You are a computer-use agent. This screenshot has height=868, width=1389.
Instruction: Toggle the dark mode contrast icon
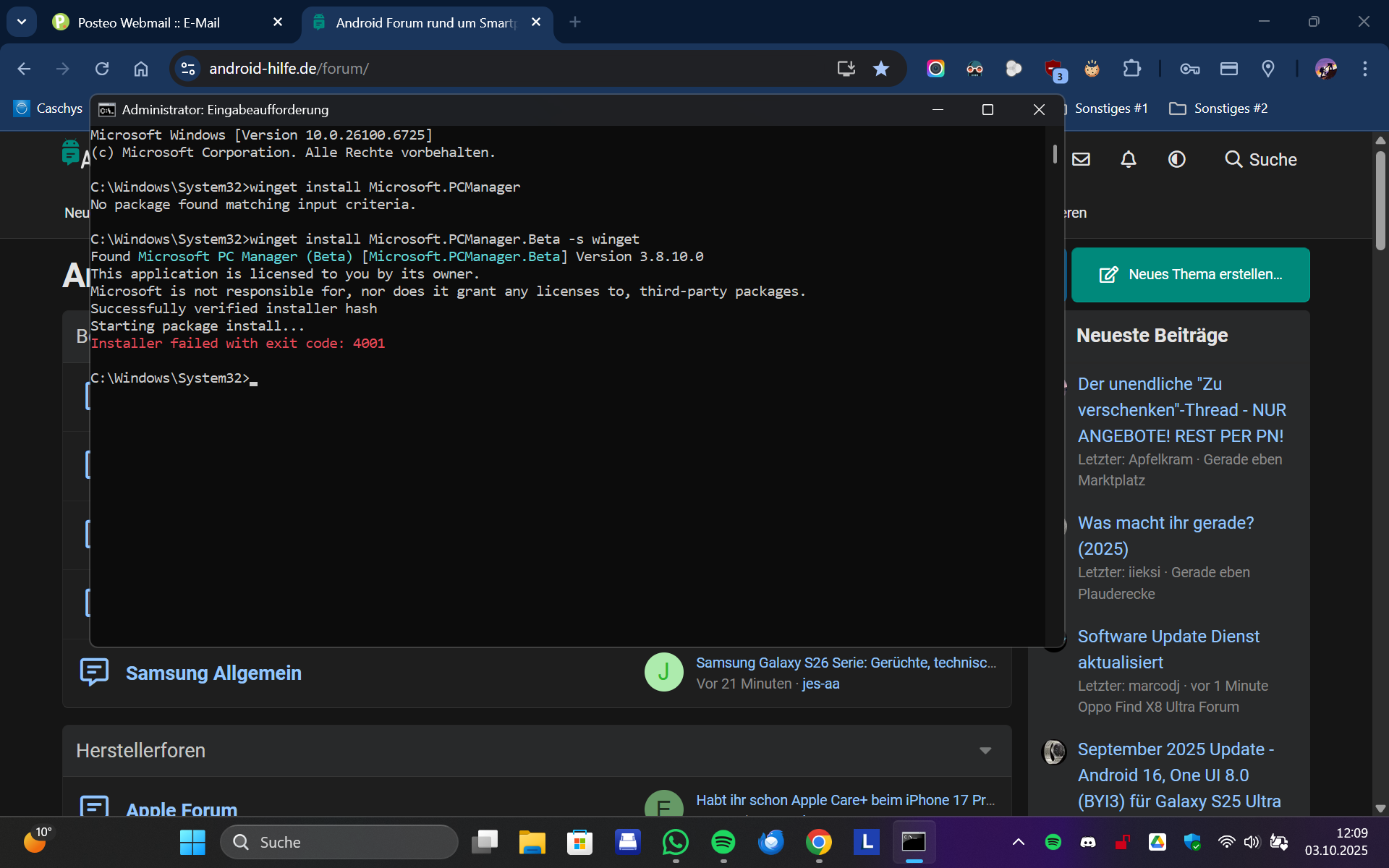click(1177, 159)
